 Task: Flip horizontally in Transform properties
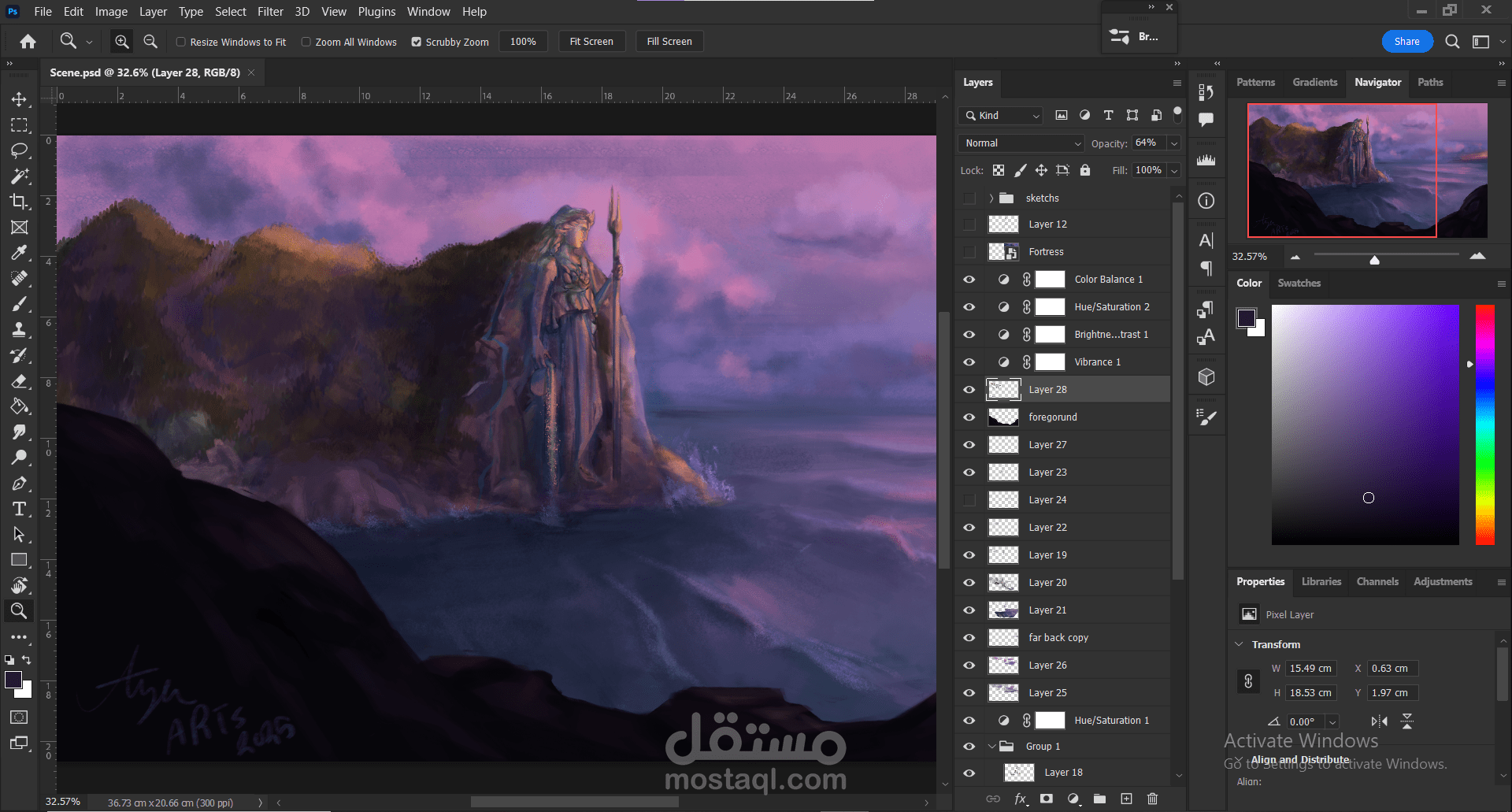pyautogui.click(x=1379, y=721)
